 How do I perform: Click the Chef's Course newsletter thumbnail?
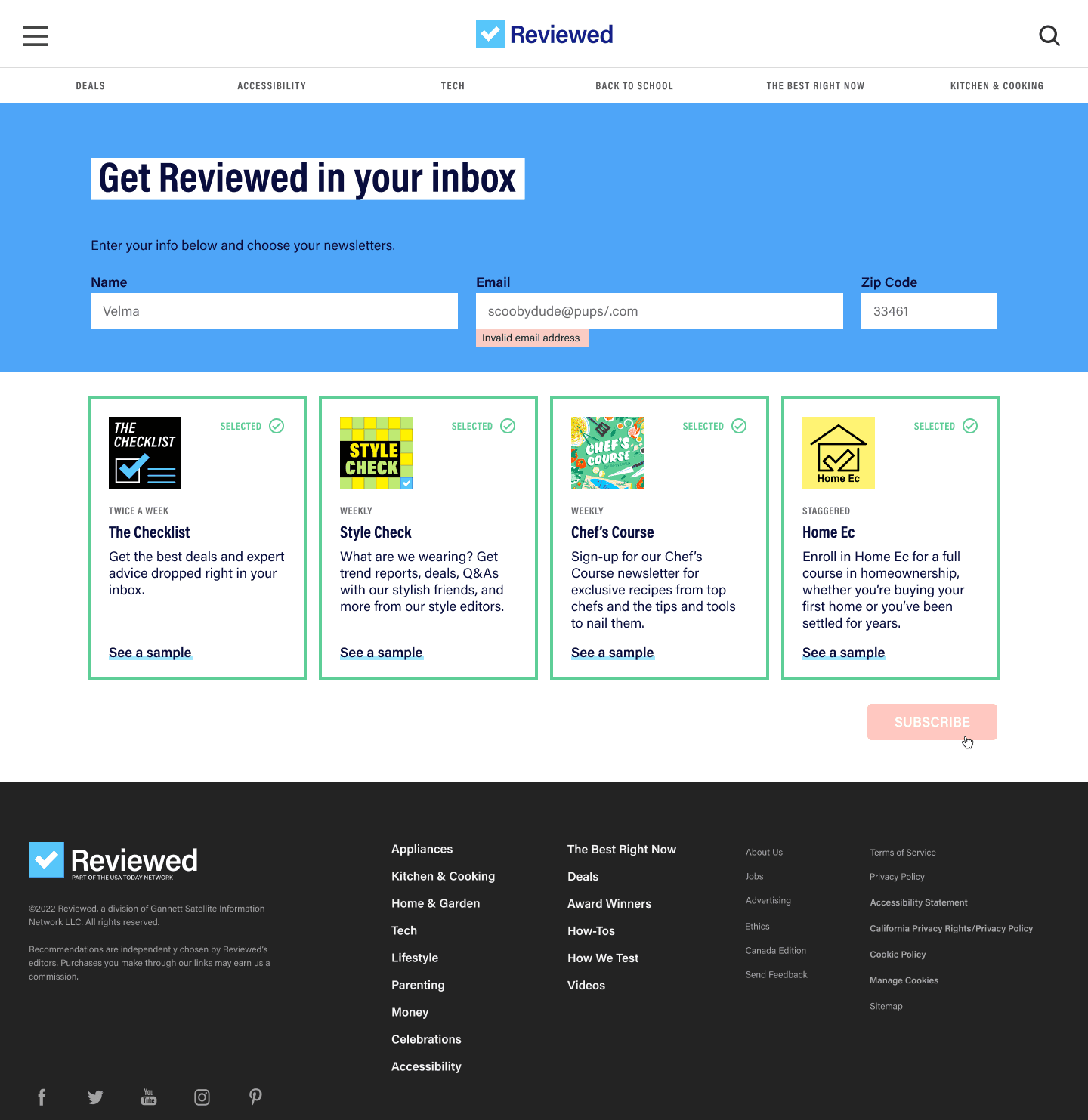(607, 453)
